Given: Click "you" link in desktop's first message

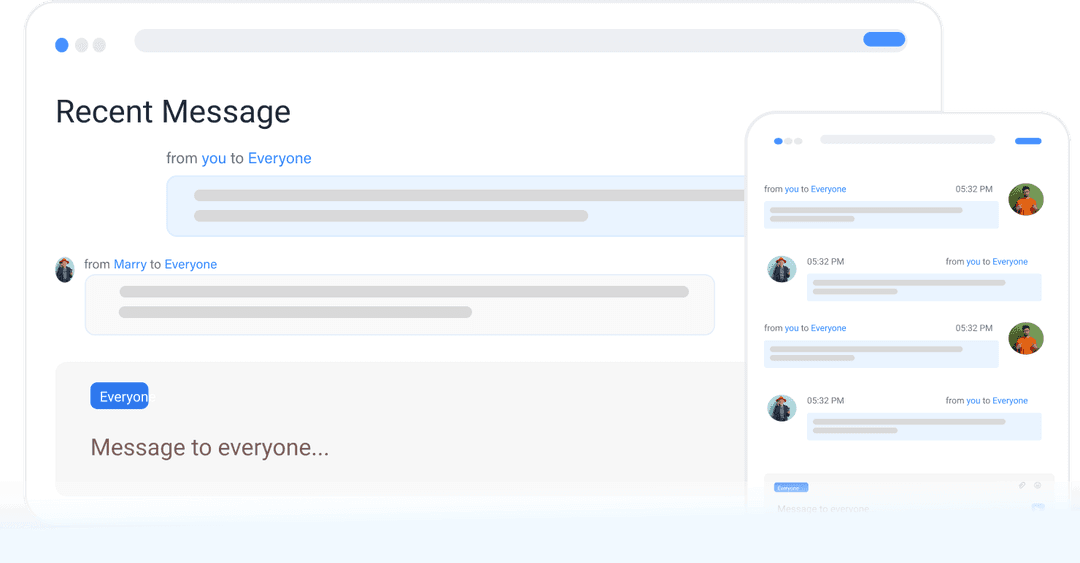Looking at the screenshot, I should tap(214, 158).
